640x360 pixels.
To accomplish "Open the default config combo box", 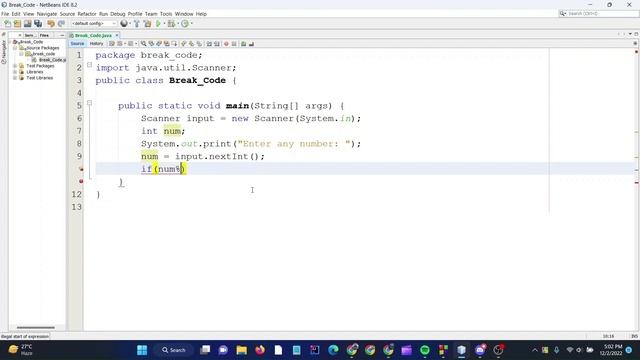I will (94, 24).
